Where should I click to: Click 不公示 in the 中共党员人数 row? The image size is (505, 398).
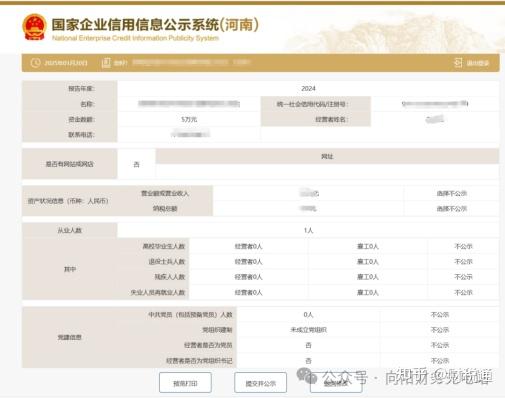[x=440, y=314]
